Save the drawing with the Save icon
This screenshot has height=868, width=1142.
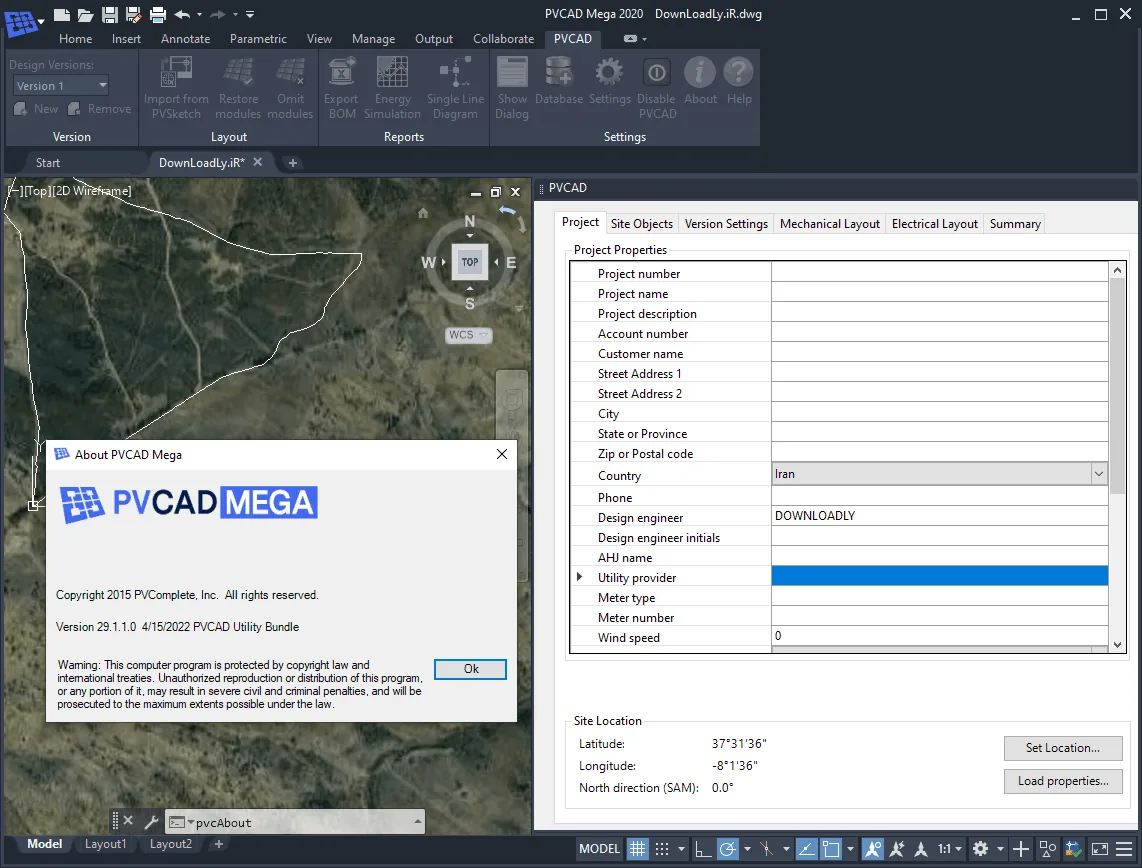(109, 15)
